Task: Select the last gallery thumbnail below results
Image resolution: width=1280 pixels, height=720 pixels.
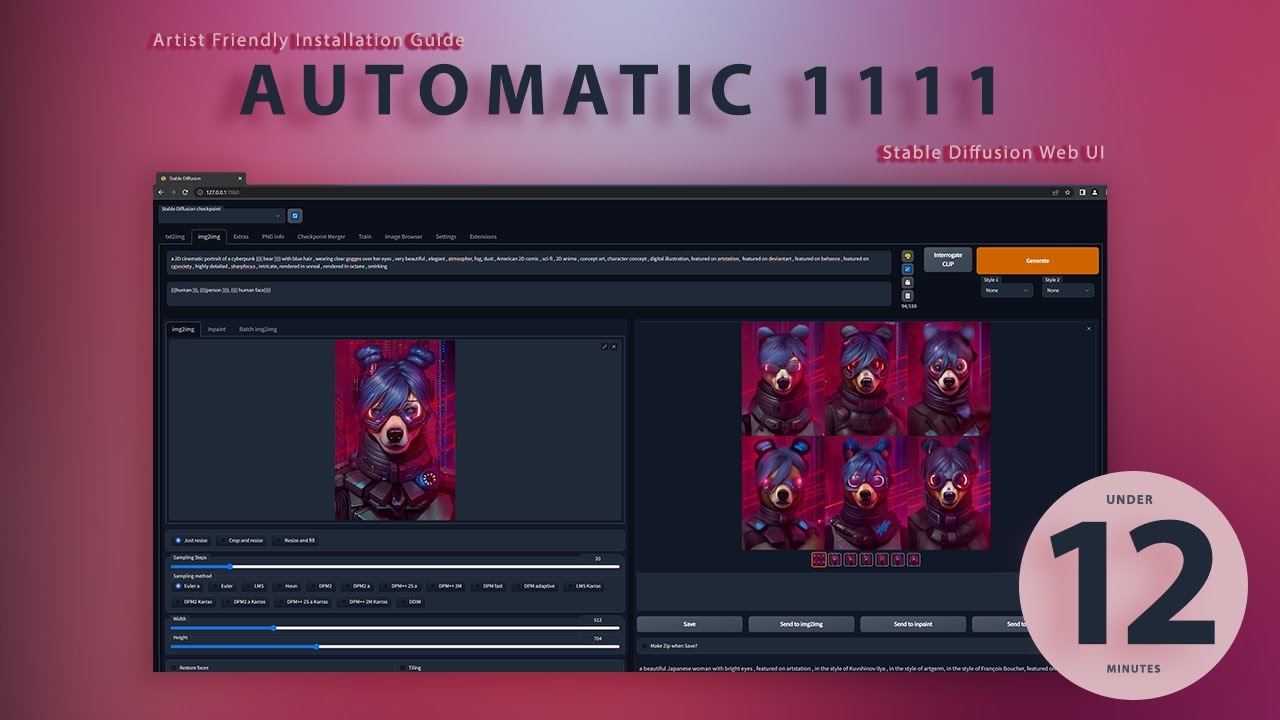Action: coord(914,560)
